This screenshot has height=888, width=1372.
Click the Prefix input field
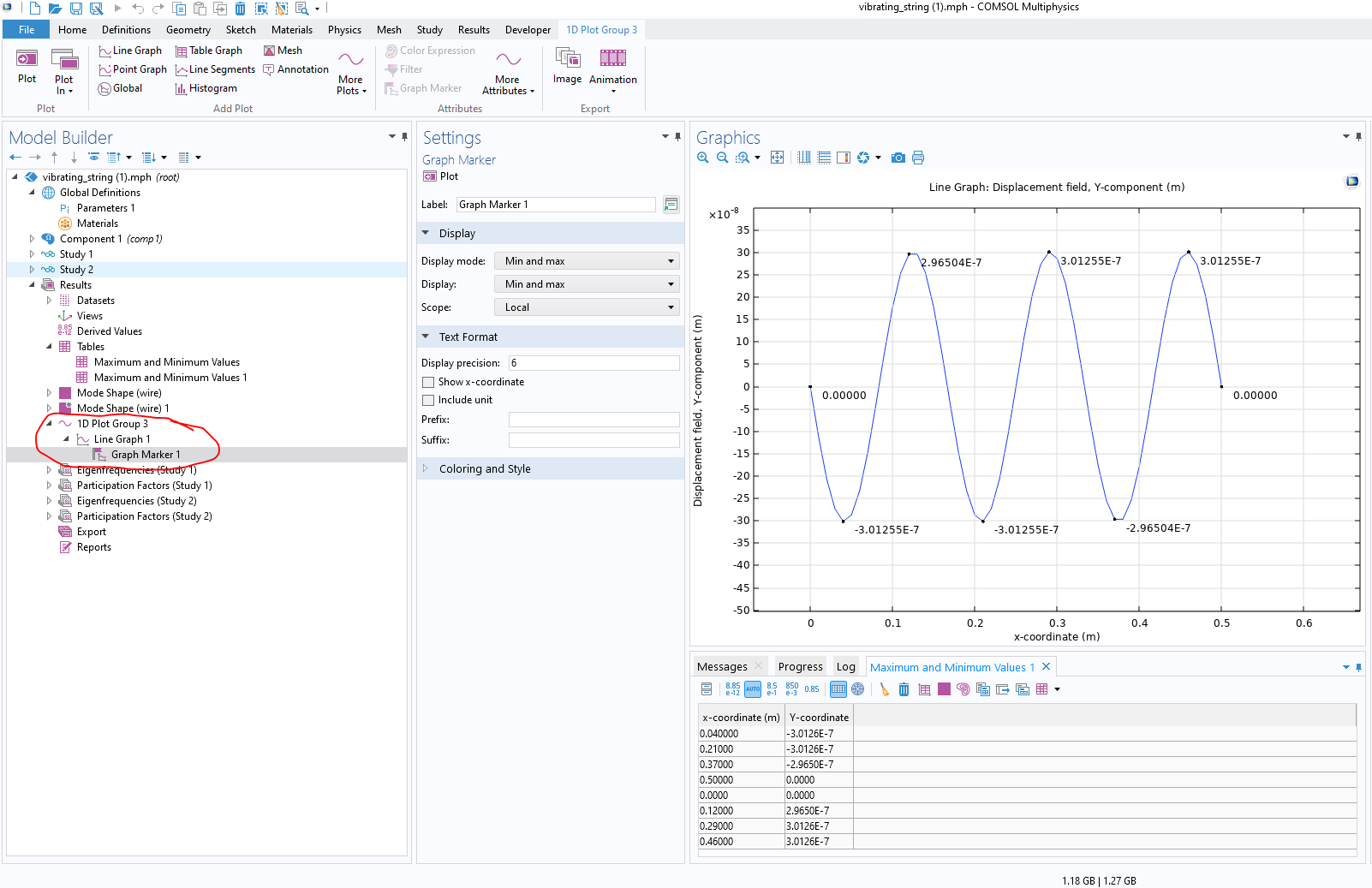point(594,420)
